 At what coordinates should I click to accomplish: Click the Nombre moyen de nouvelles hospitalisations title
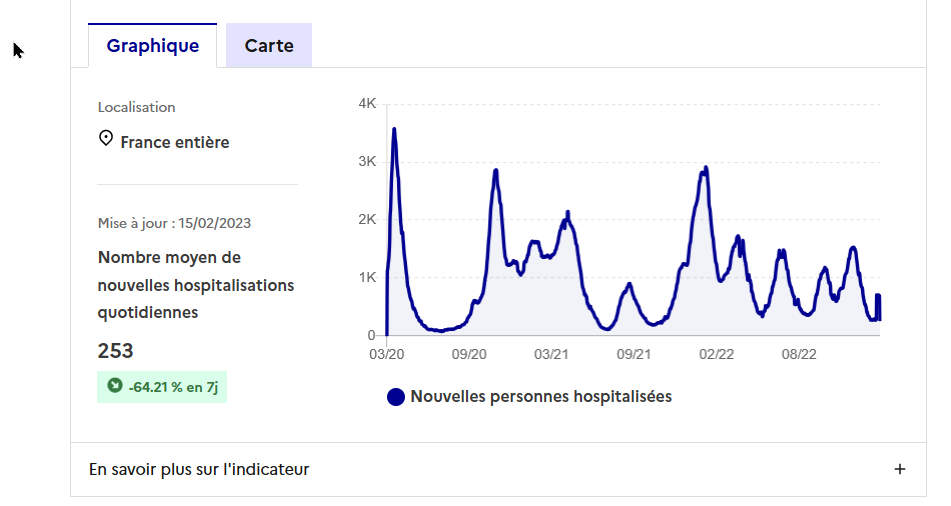click(196, 285)
